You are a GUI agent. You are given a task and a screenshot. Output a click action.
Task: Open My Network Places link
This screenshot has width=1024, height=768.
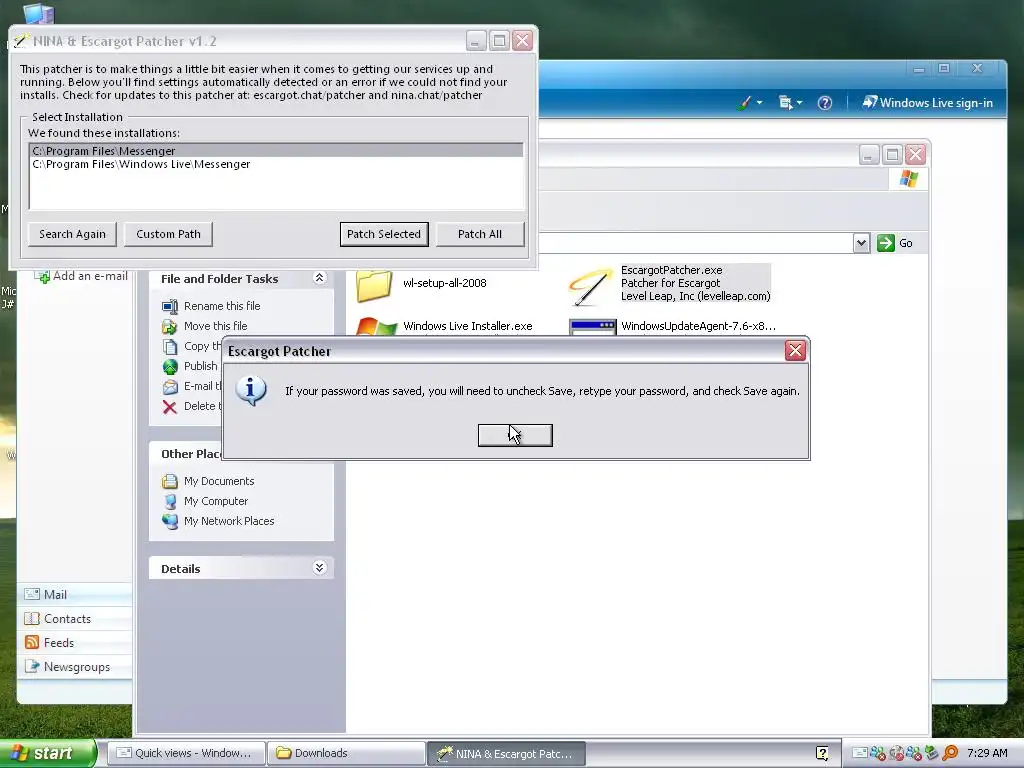229,521
